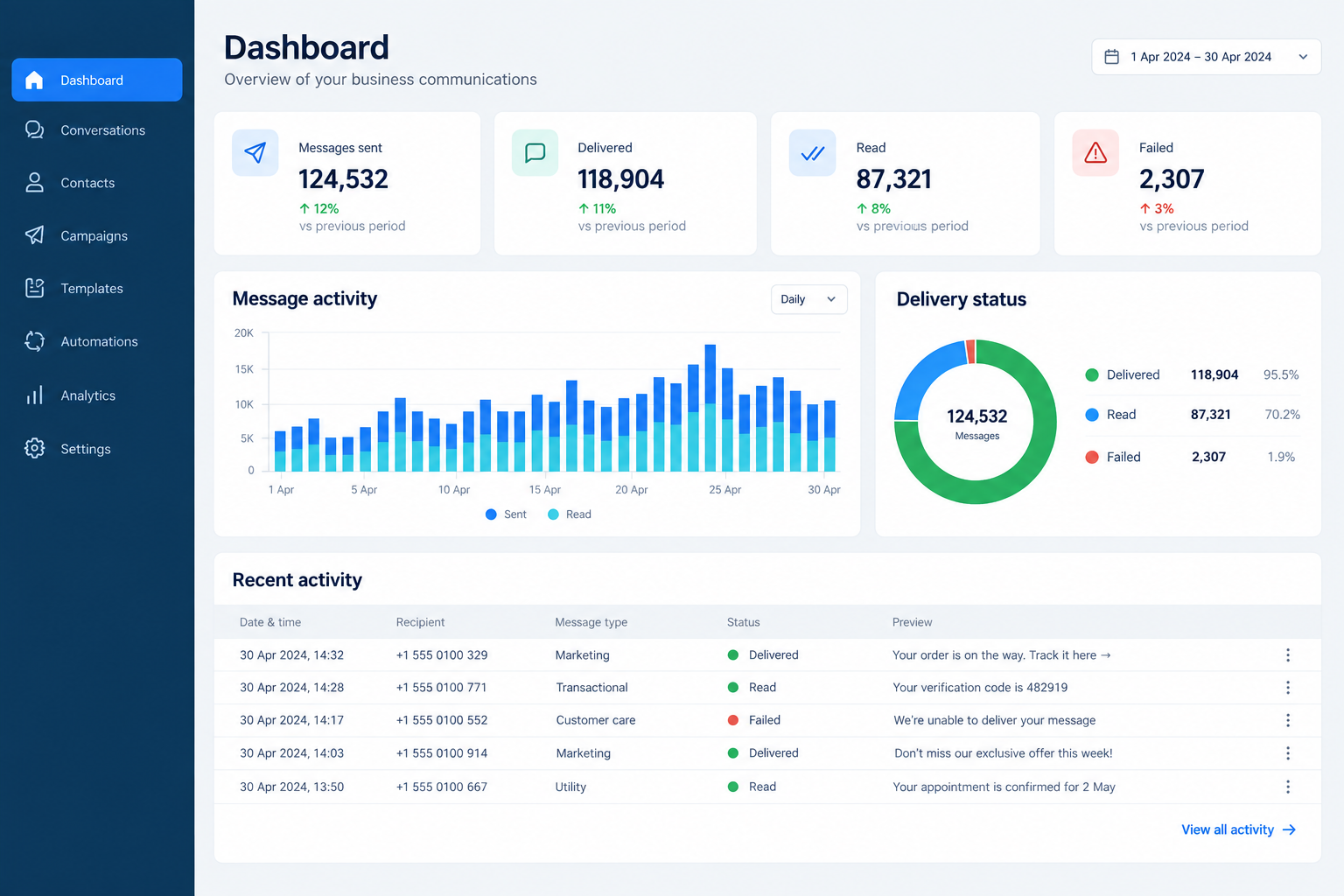Click the arrow beside View all activity

(1289, 829)
